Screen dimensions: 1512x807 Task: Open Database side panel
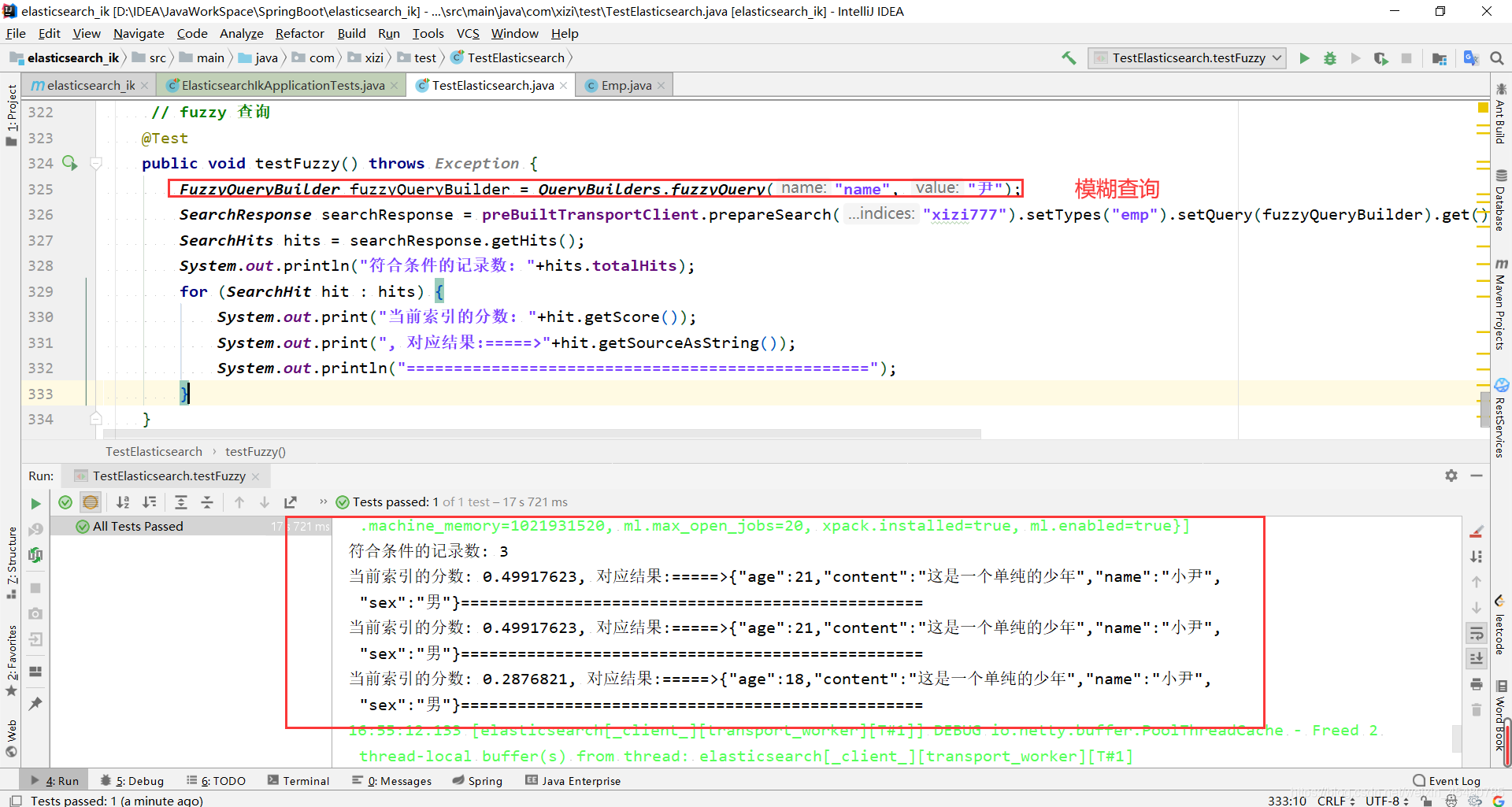1501,200
